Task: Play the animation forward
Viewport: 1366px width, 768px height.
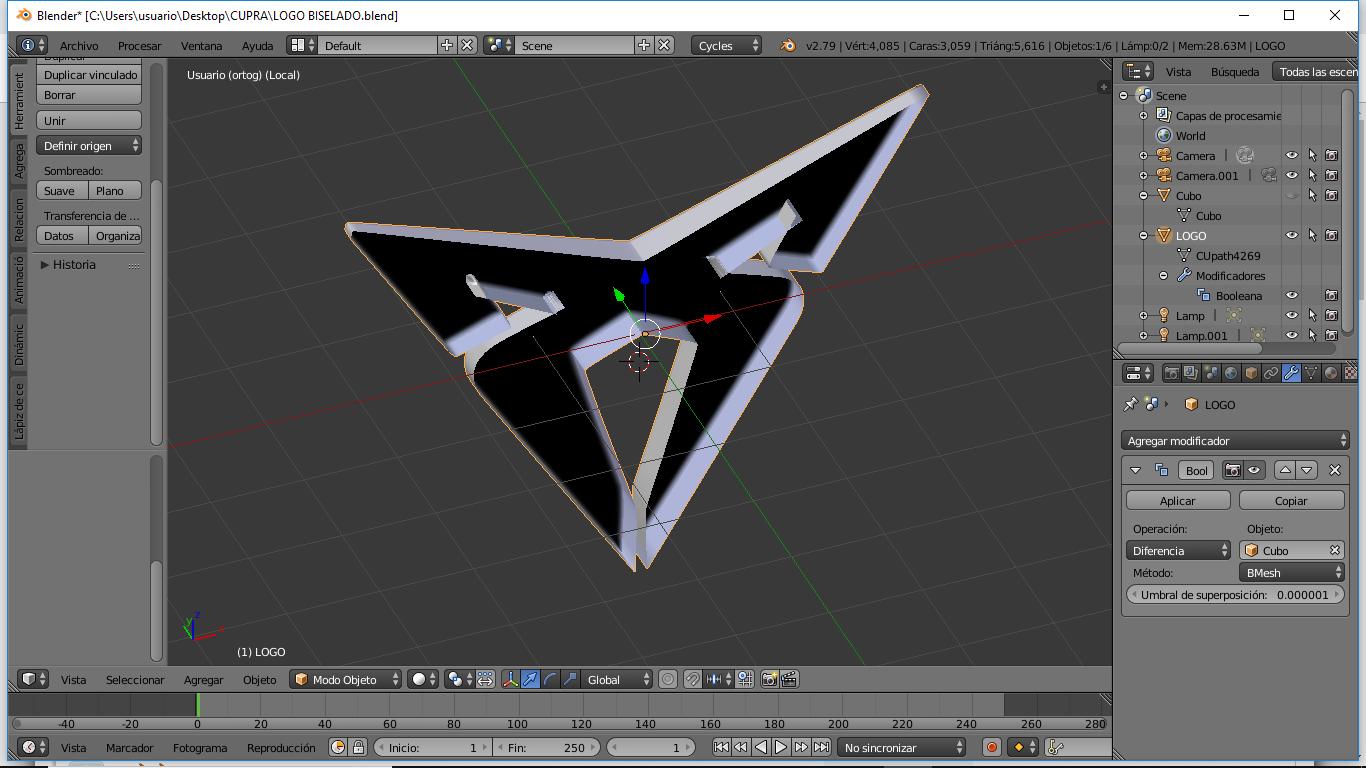Action: pyautogui.click(x=781, y=747)
